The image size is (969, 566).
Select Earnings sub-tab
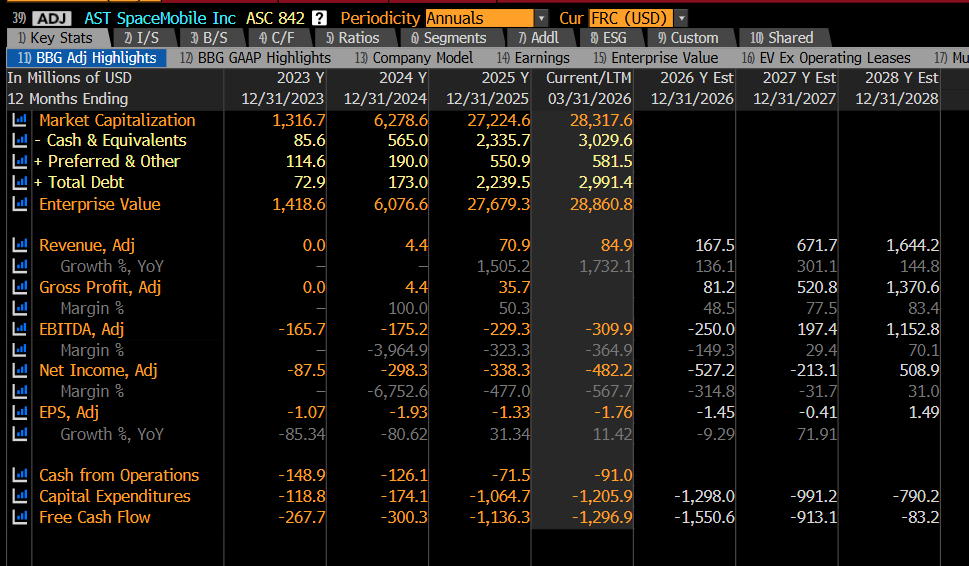point(533,58)
